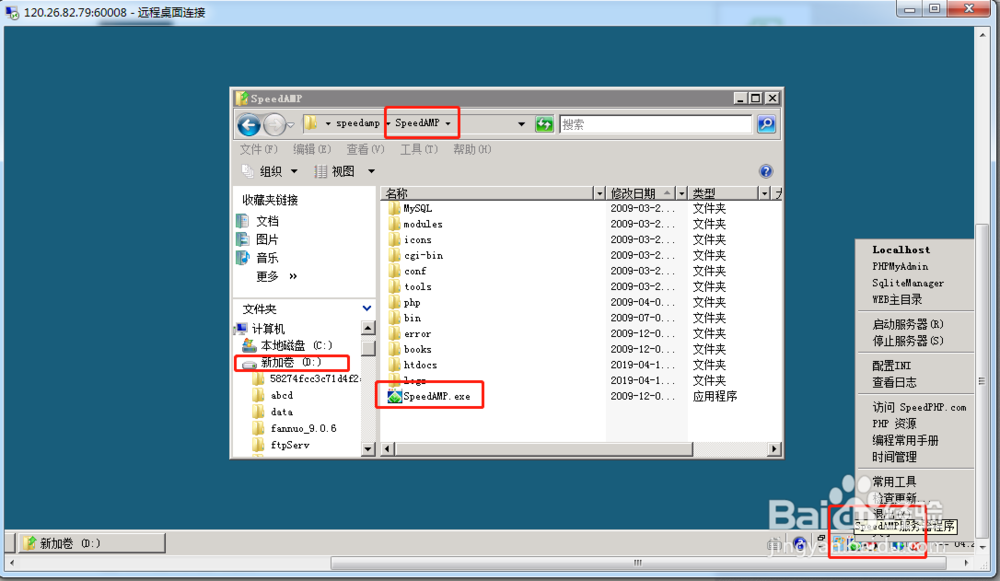Open 常用工具 menu entry
1000x581 pixels.
click(x=894, y=482)
